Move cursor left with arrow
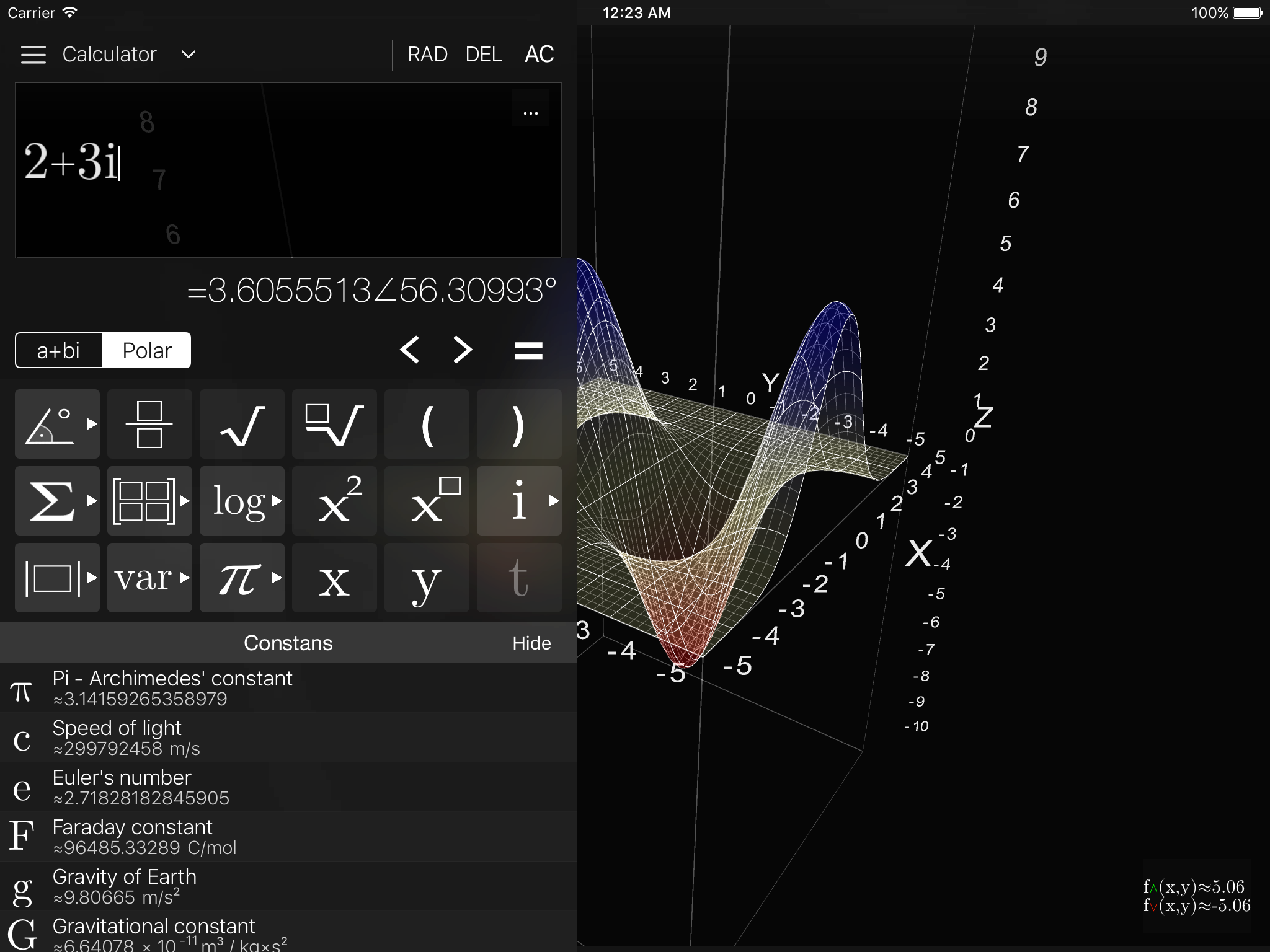Viewport: 1270px width, 952px height. pyautogui.click(x=410, y=350)
